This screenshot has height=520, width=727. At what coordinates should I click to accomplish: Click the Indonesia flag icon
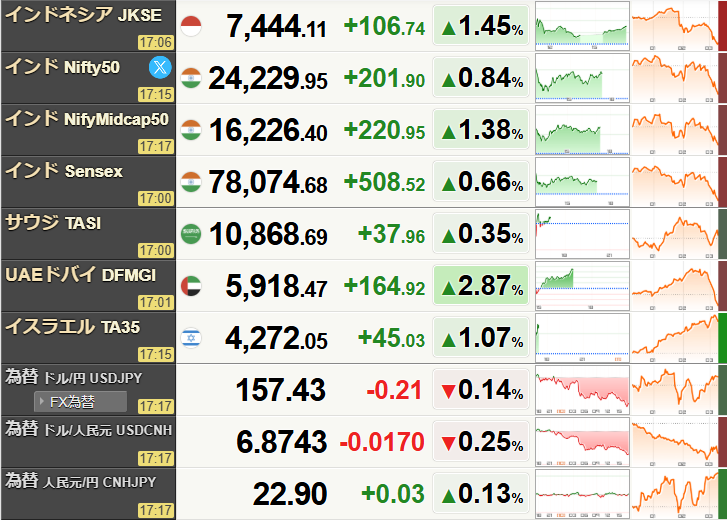click(x=191, y=26)
